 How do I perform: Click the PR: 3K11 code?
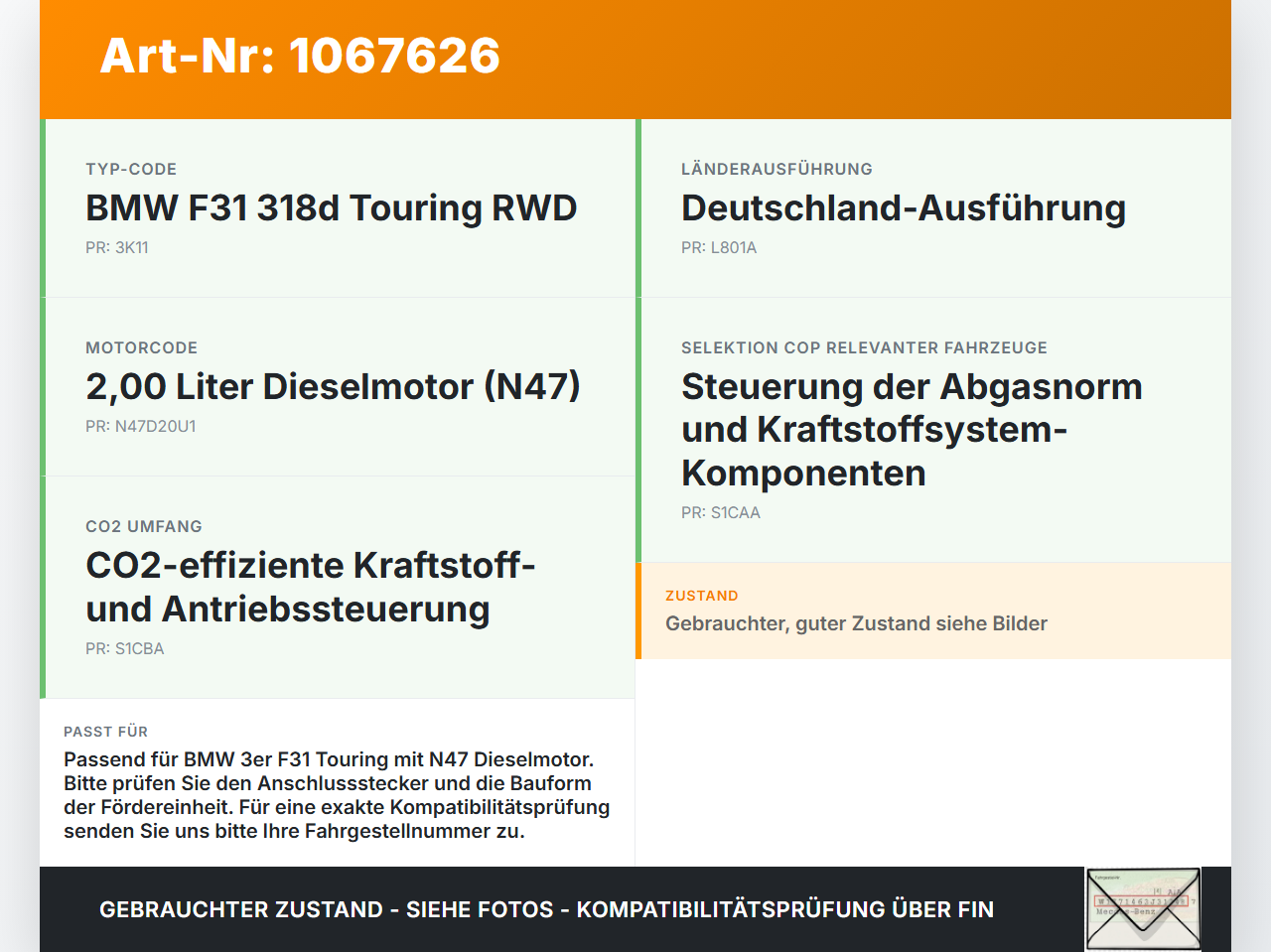coord(117,247)
